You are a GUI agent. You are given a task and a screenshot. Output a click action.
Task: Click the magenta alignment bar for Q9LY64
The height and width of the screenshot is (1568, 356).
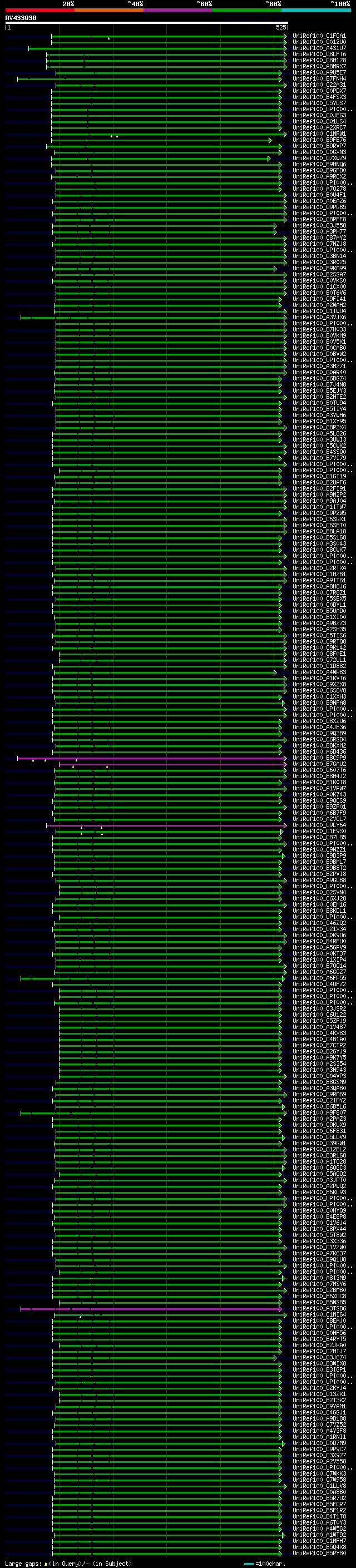point(167,825)
